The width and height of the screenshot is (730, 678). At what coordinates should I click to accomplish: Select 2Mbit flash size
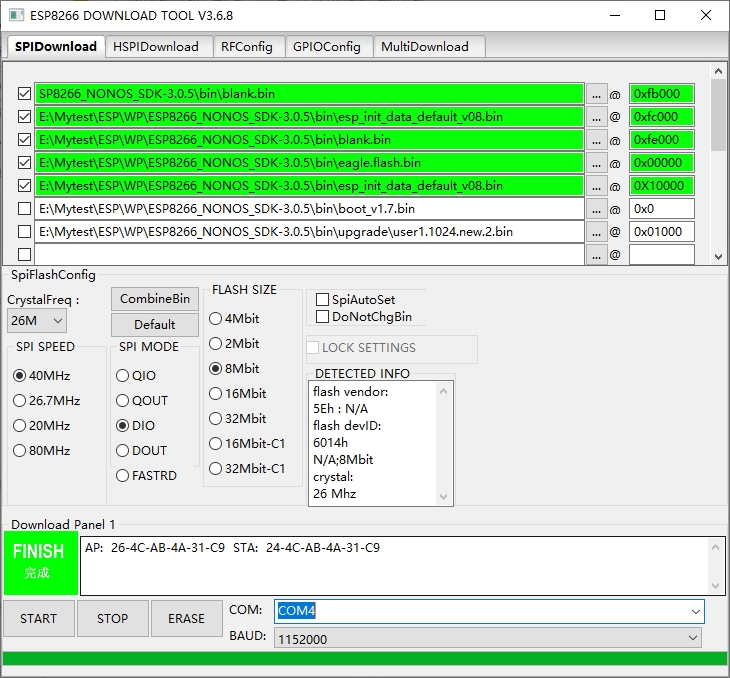[234, 344]
